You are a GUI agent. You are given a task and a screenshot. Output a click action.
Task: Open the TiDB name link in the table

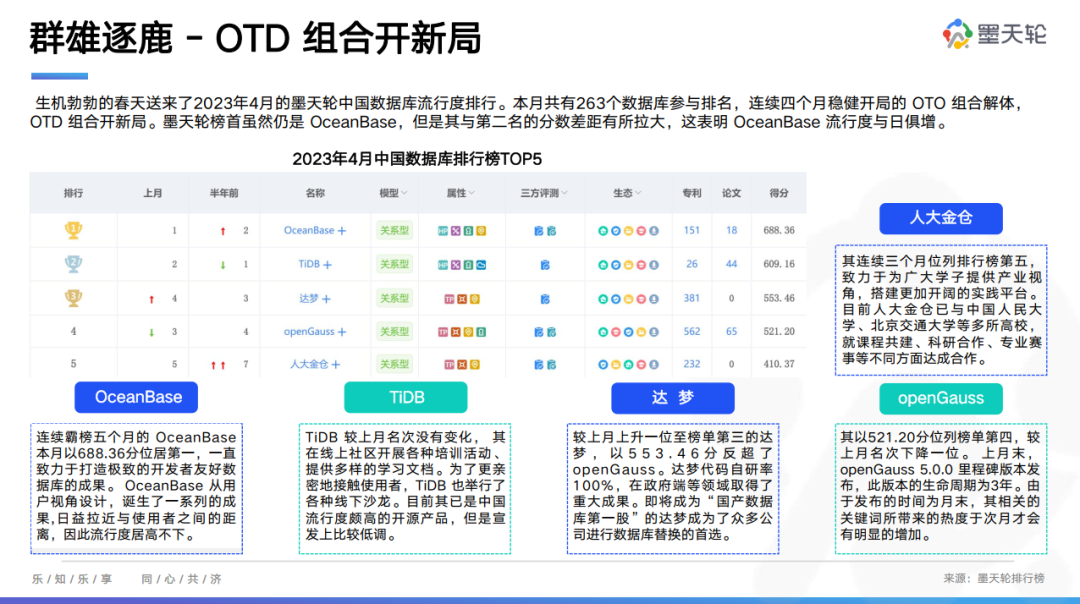pos(309,264)
